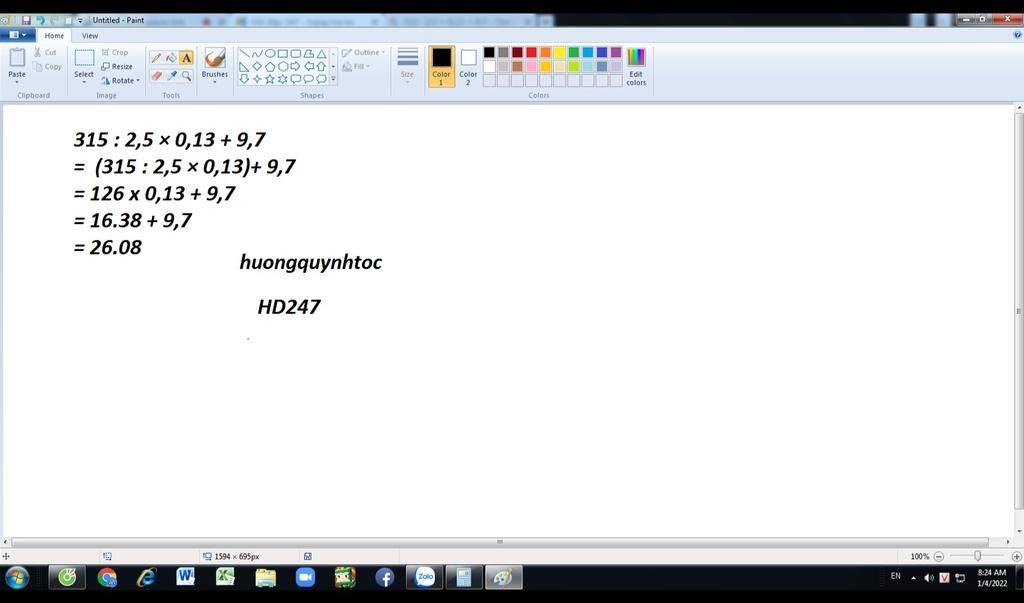Click the Resize button
This screenshot has height=603, width=1024.
[117, 66]
